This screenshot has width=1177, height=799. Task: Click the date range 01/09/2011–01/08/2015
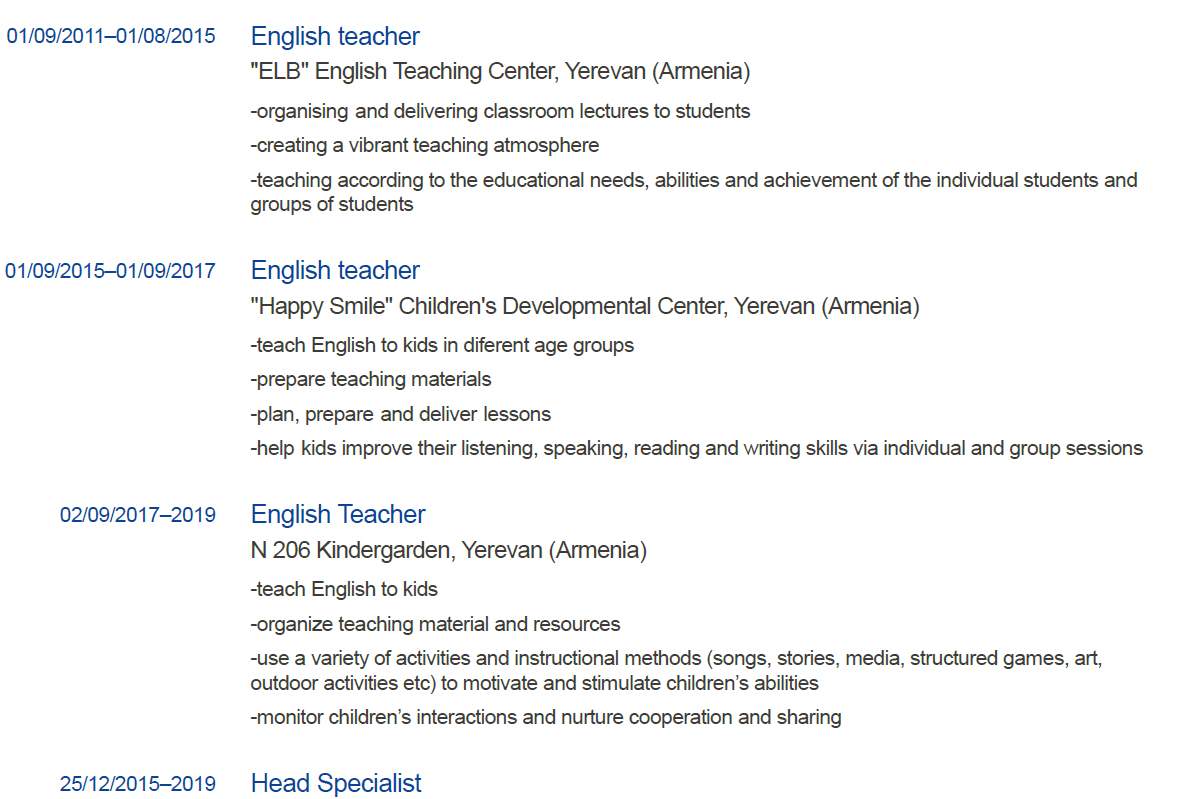pos(110,36)
